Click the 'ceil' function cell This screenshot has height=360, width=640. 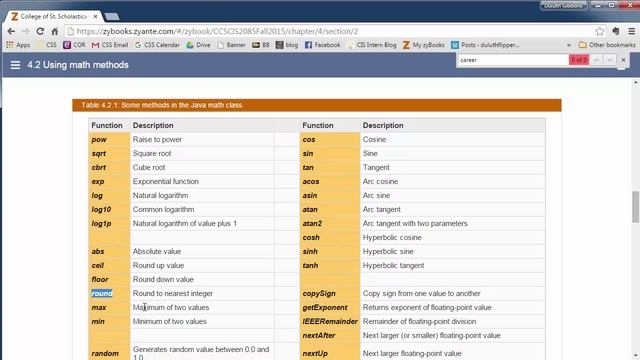coord(109,265)
